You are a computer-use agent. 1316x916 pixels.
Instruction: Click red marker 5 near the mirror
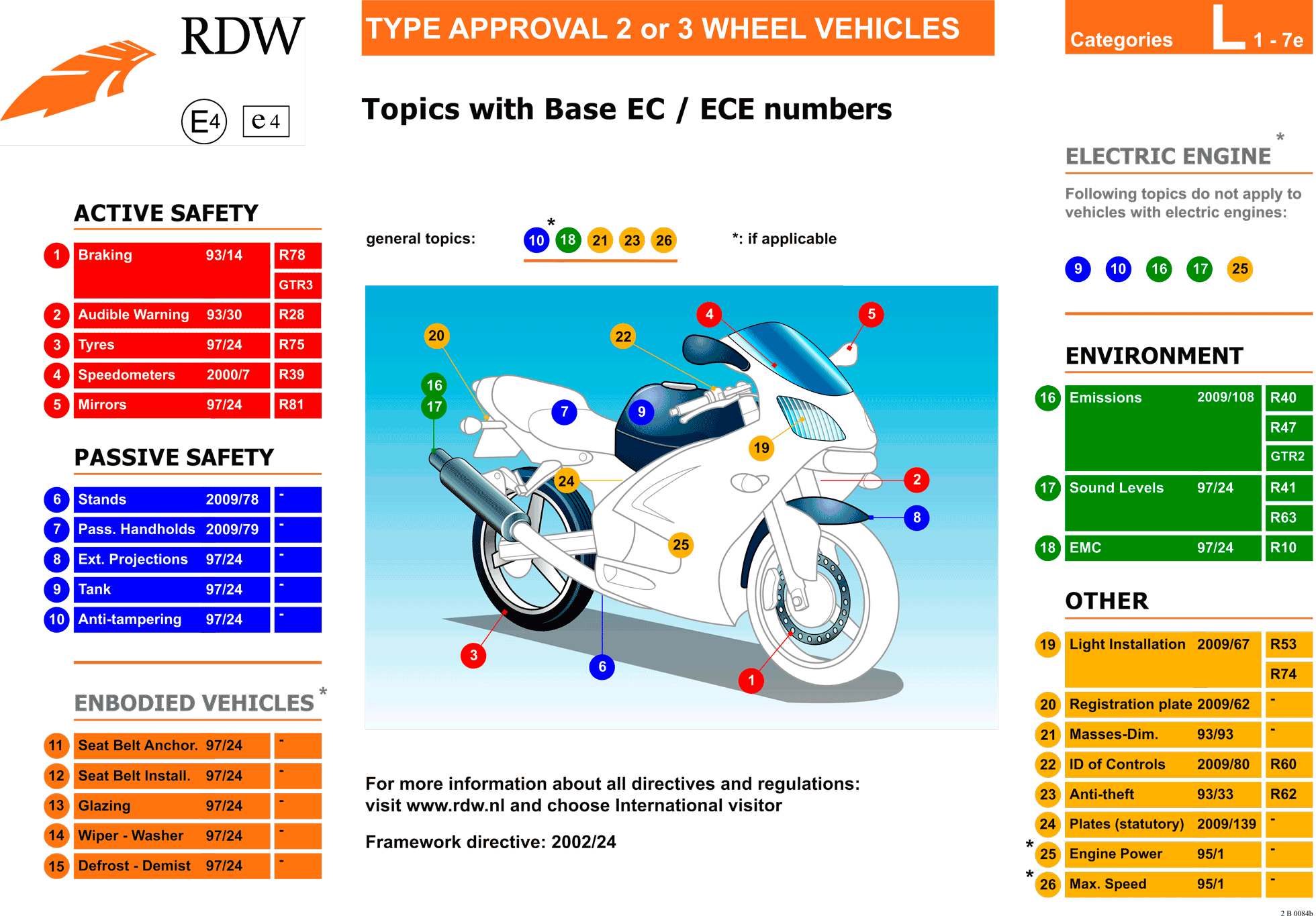click(x=871, y=314)
